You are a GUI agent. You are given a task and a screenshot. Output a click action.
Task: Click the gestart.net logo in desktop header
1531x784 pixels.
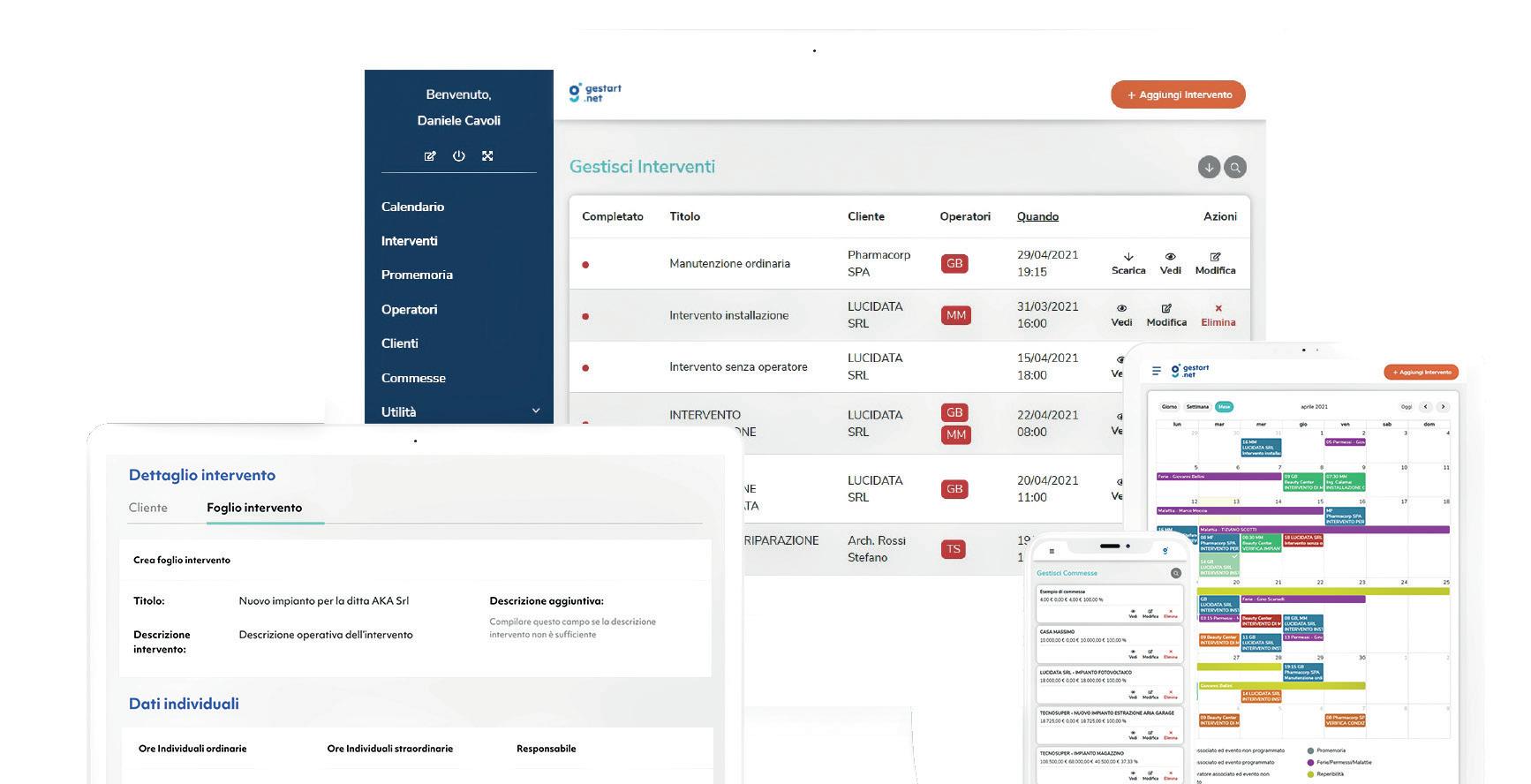[595, 93]
